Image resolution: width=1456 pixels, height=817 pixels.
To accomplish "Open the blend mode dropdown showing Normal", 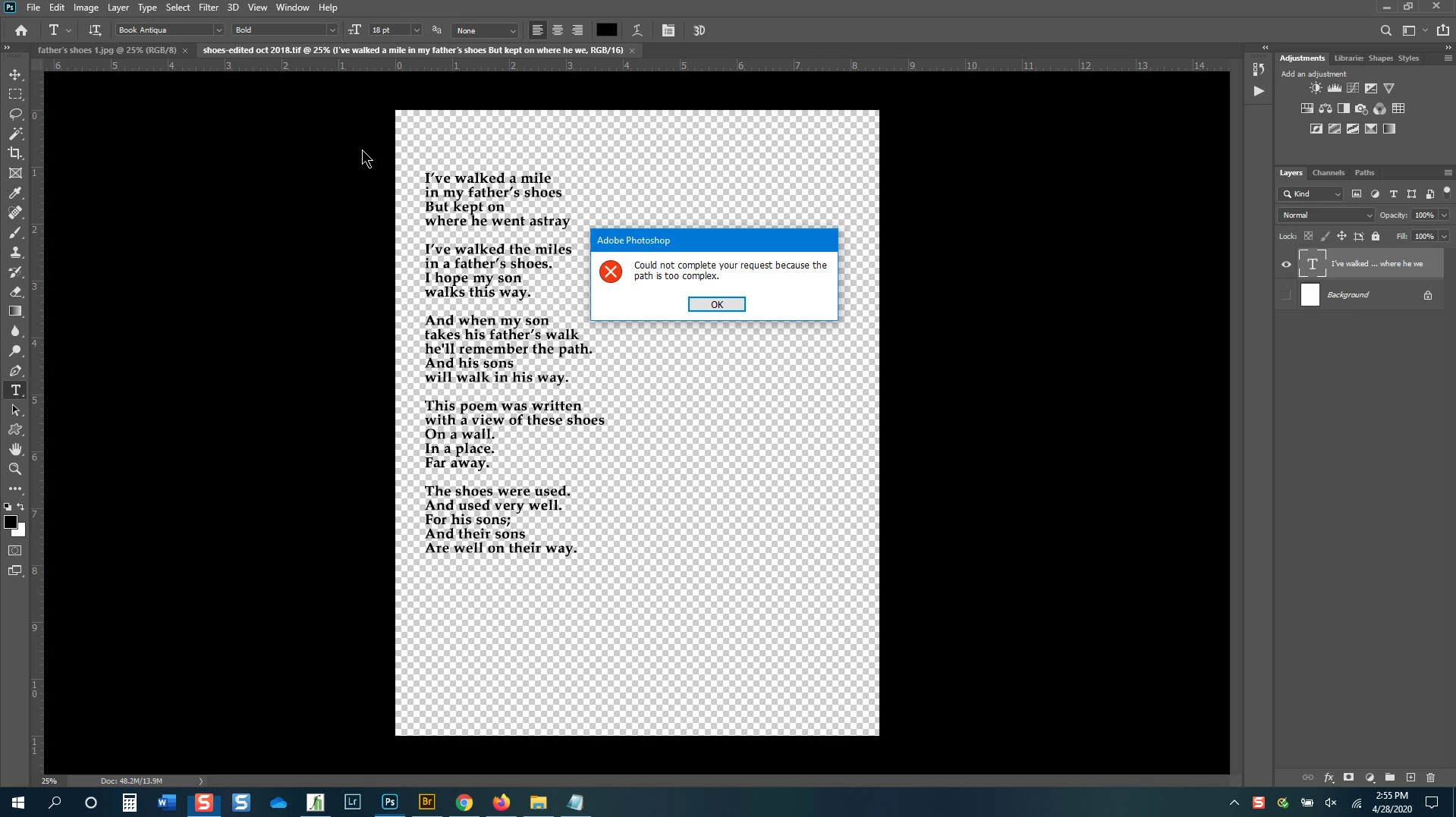I will [x=1325, y=215].
